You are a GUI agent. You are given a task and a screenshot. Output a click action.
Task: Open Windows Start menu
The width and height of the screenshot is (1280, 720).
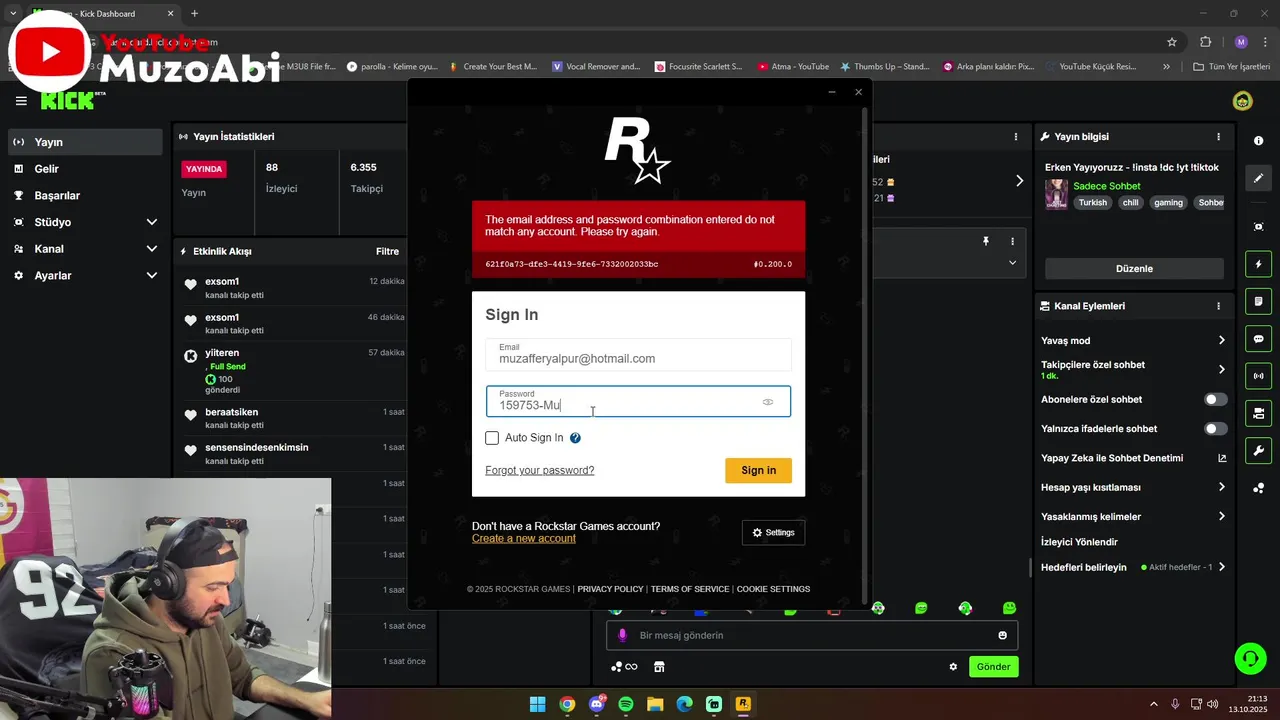537,704
